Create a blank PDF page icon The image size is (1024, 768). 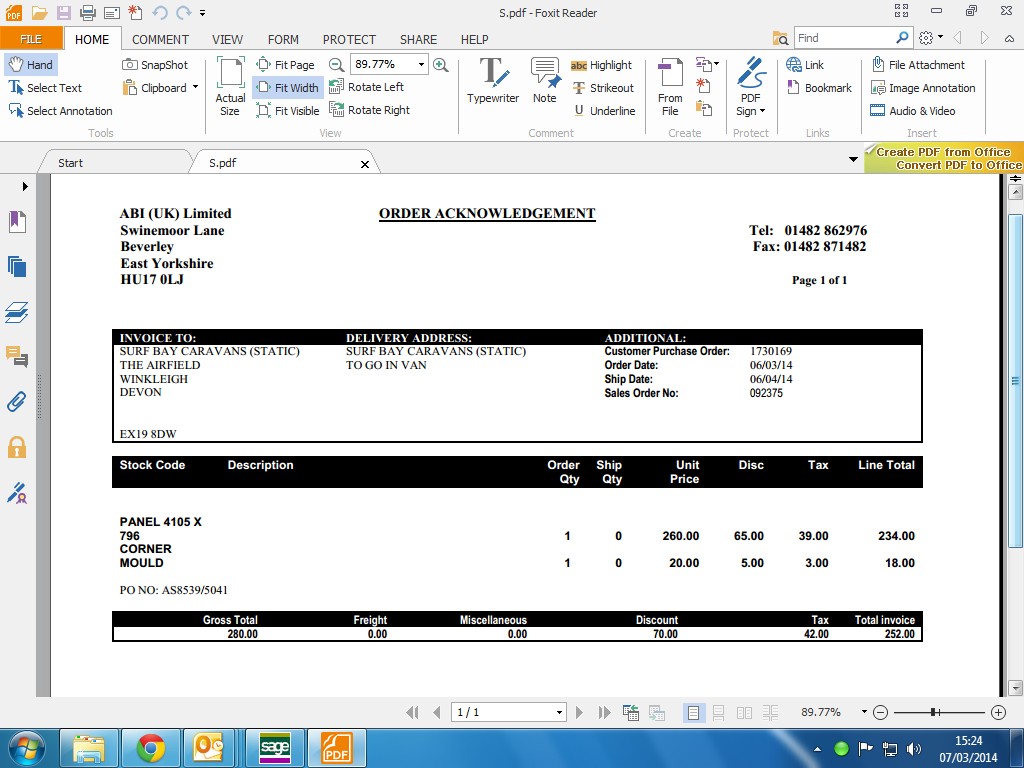[x=703, y=86]
